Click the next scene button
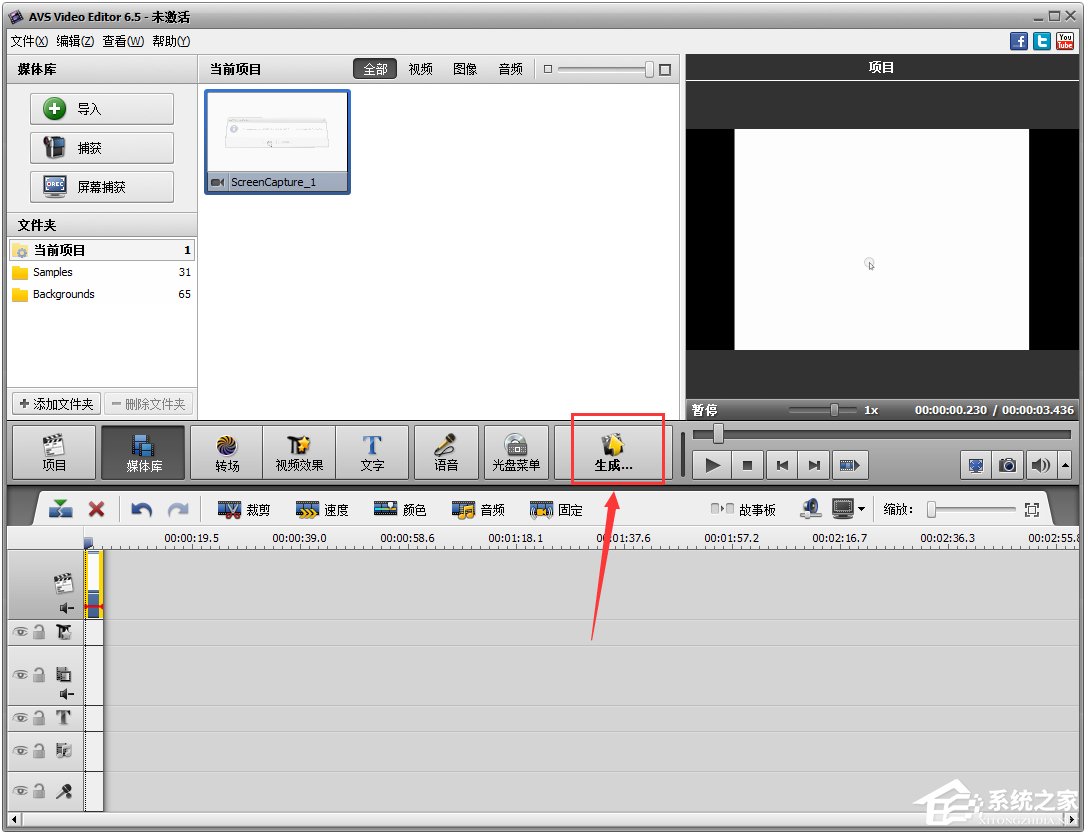The width and height of the screenshot is (1088, 834). [x=849, y=465]
